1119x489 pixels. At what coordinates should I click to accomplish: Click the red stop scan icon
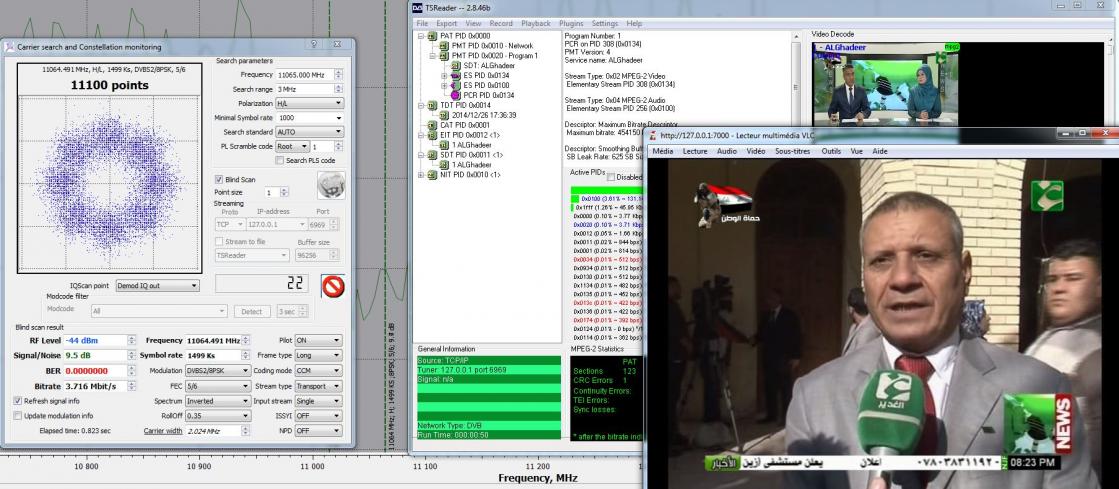click(333, 286)
